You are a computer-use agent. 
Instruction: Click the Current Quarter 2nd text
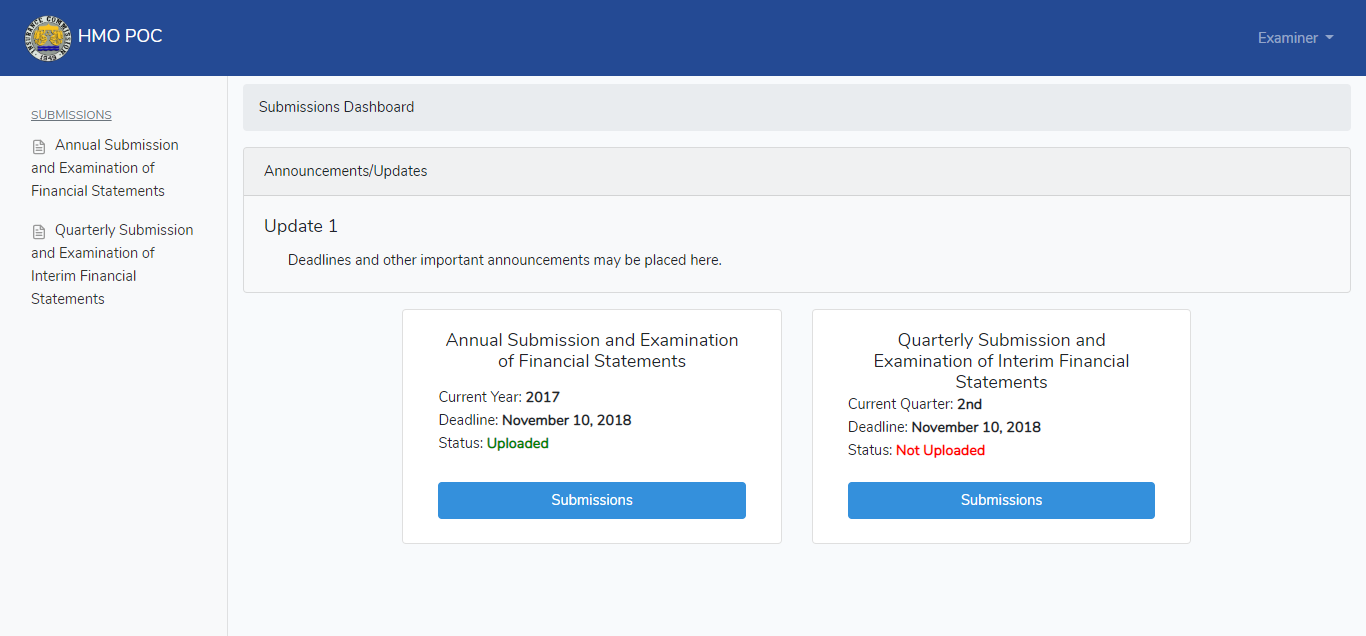(x=915, y=404)
